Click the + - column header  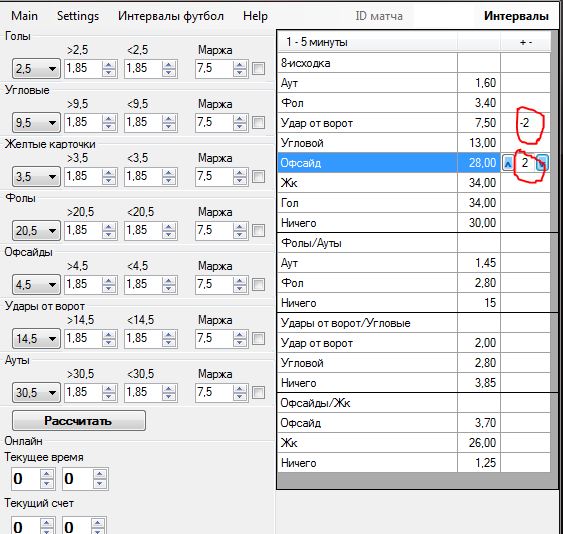tap(526, 42)
